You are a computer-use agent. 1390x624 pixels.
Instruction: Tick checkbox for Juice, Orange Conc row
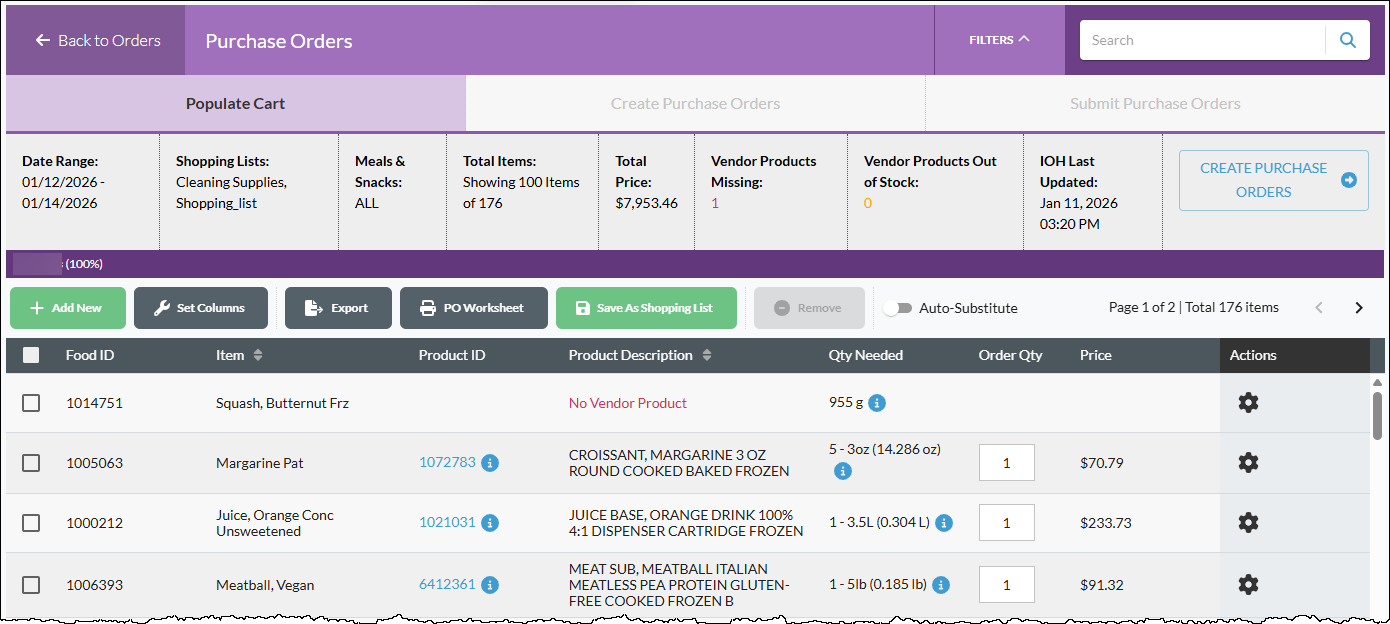[x=31, y=523]
